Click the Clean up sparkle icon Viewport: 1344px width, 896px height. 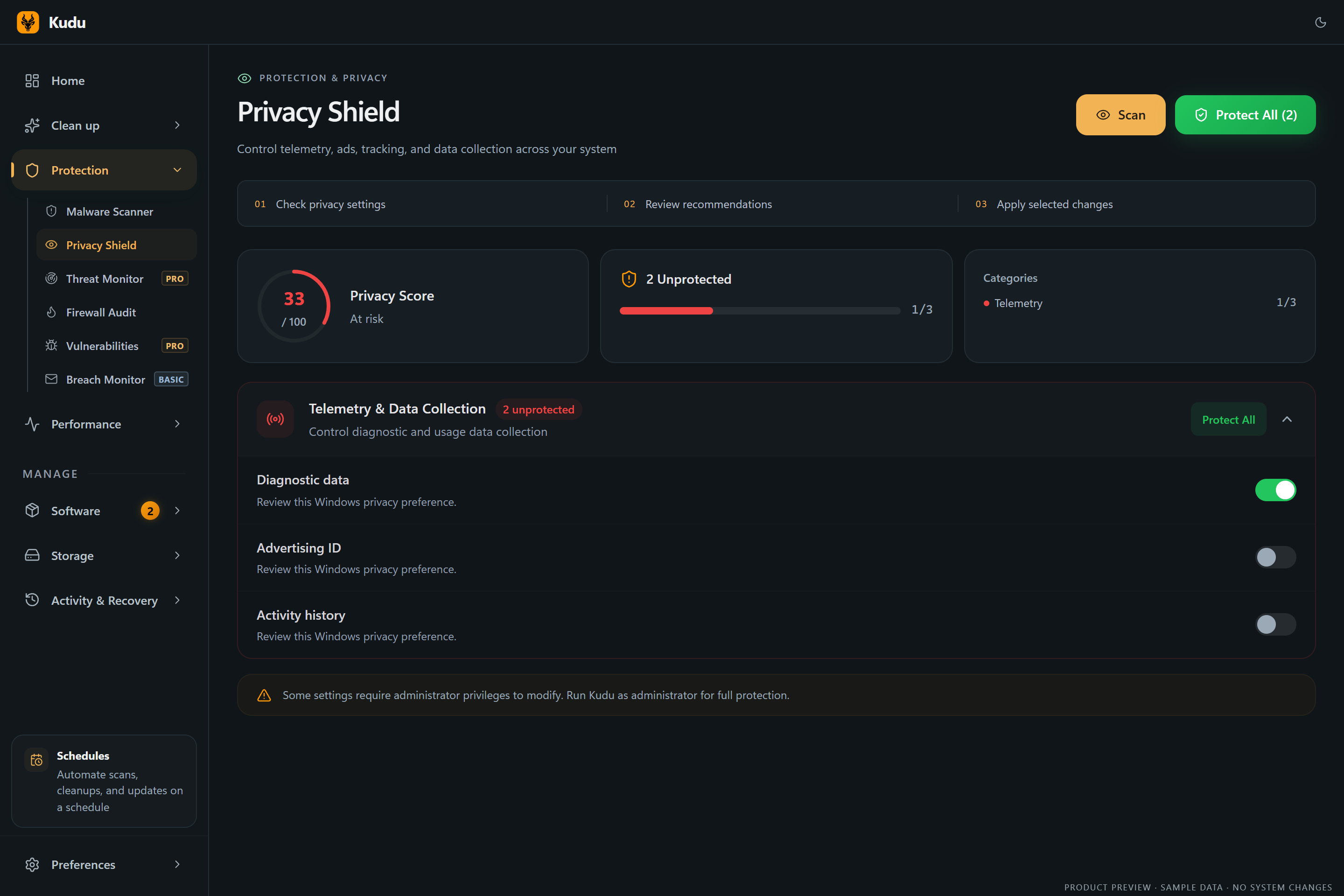click(32, 125)
